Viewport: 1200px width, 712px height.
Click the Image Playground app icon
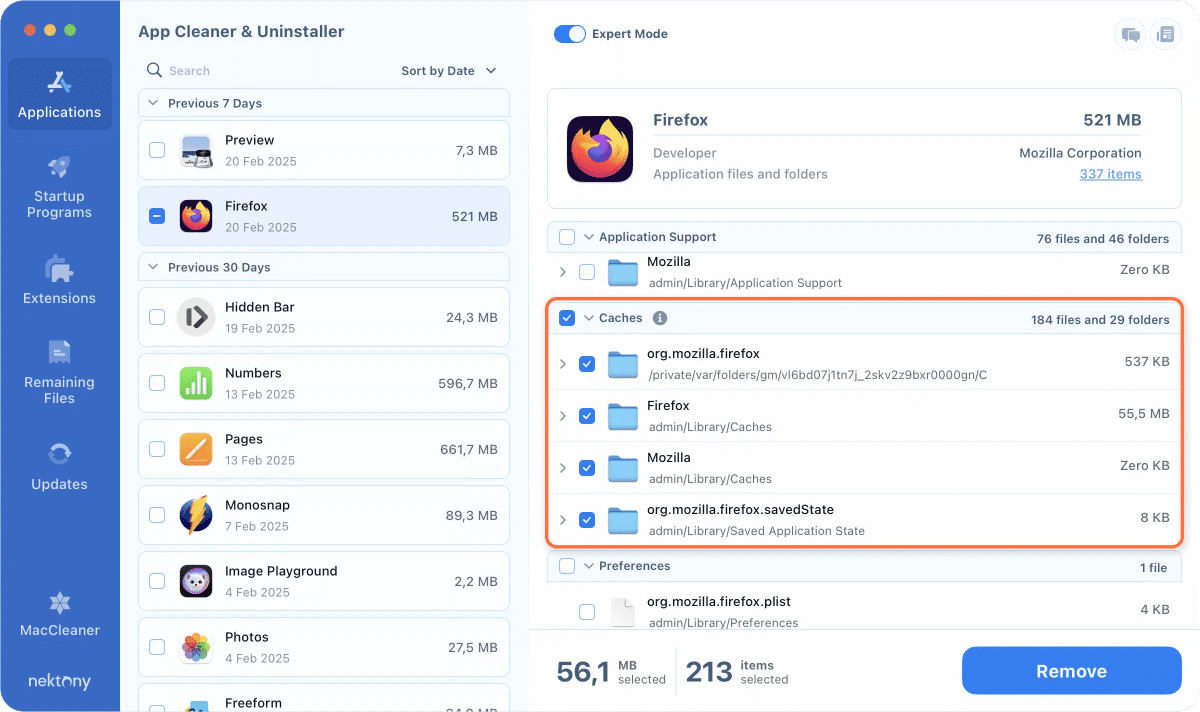pyautogui.click(x=196, y=581)
